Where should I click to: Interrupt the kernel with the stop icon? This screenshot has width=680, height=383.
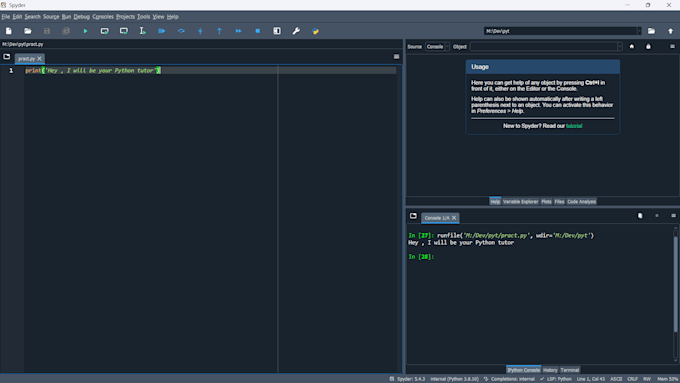point(657,216)
